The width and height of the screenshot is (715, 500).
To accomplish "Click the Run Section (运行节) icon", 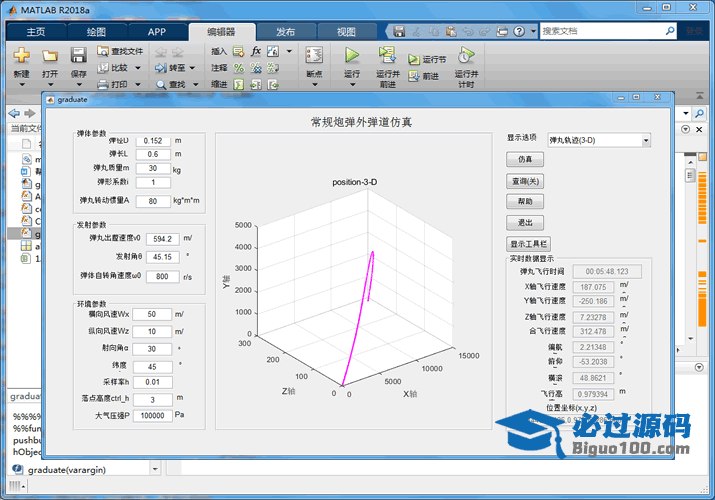I will [414, 60].
